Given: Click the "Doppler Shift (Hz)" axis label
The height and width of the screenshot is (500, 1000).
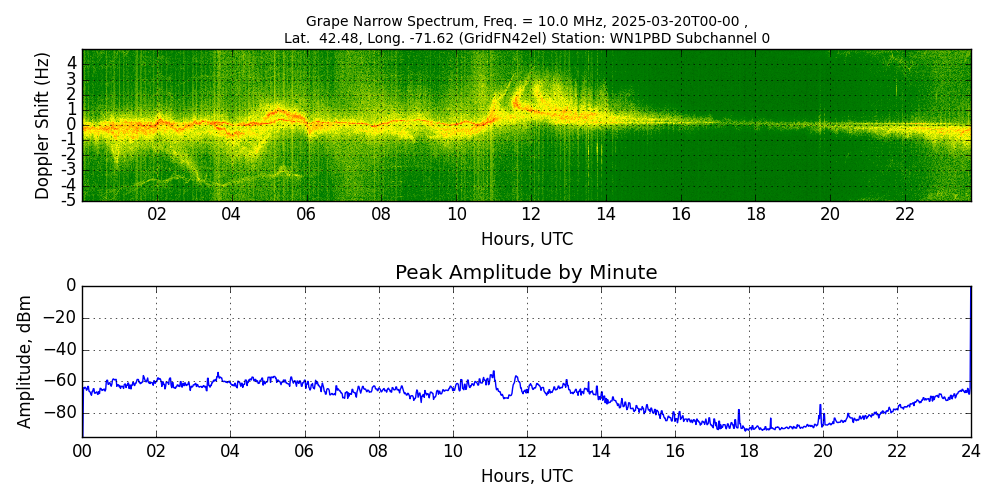Looking at the screenshot, I should click(42, 126).
